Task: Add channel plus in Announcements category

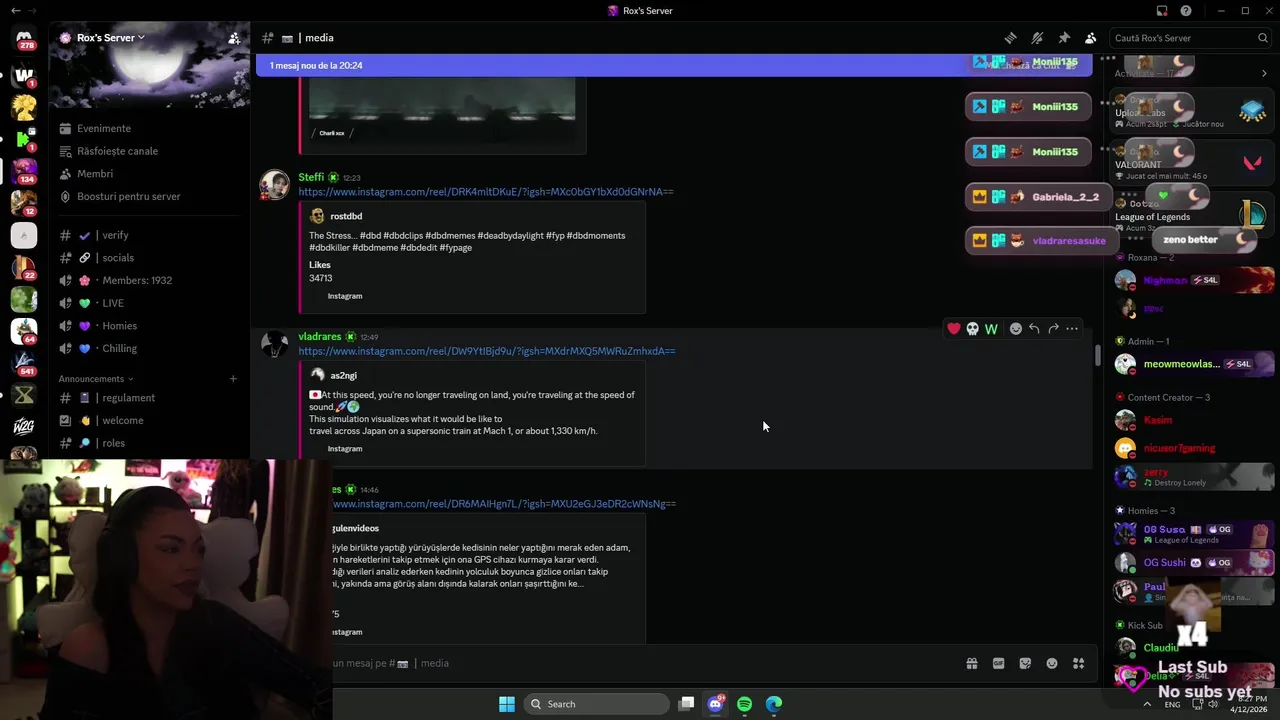Action: coord(233,379)
